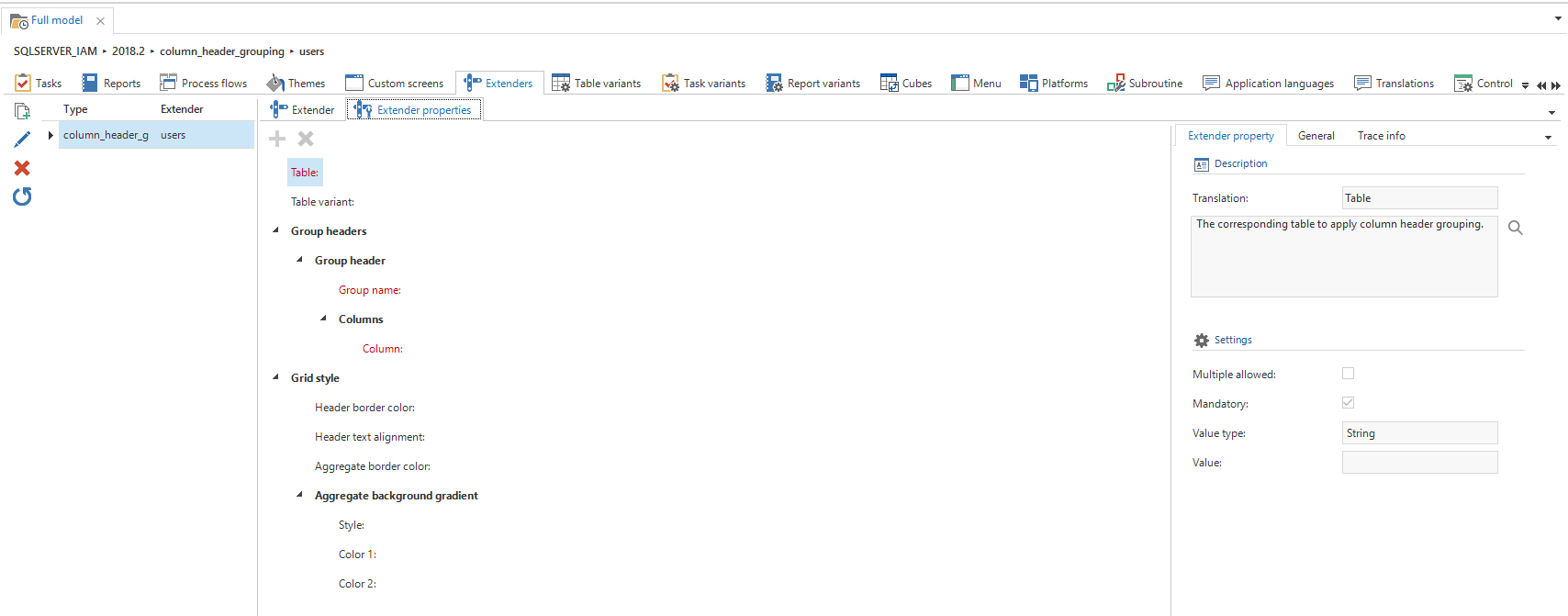Click the blue refresh arrow icon
1568x616 pixels.
(22, 196)
